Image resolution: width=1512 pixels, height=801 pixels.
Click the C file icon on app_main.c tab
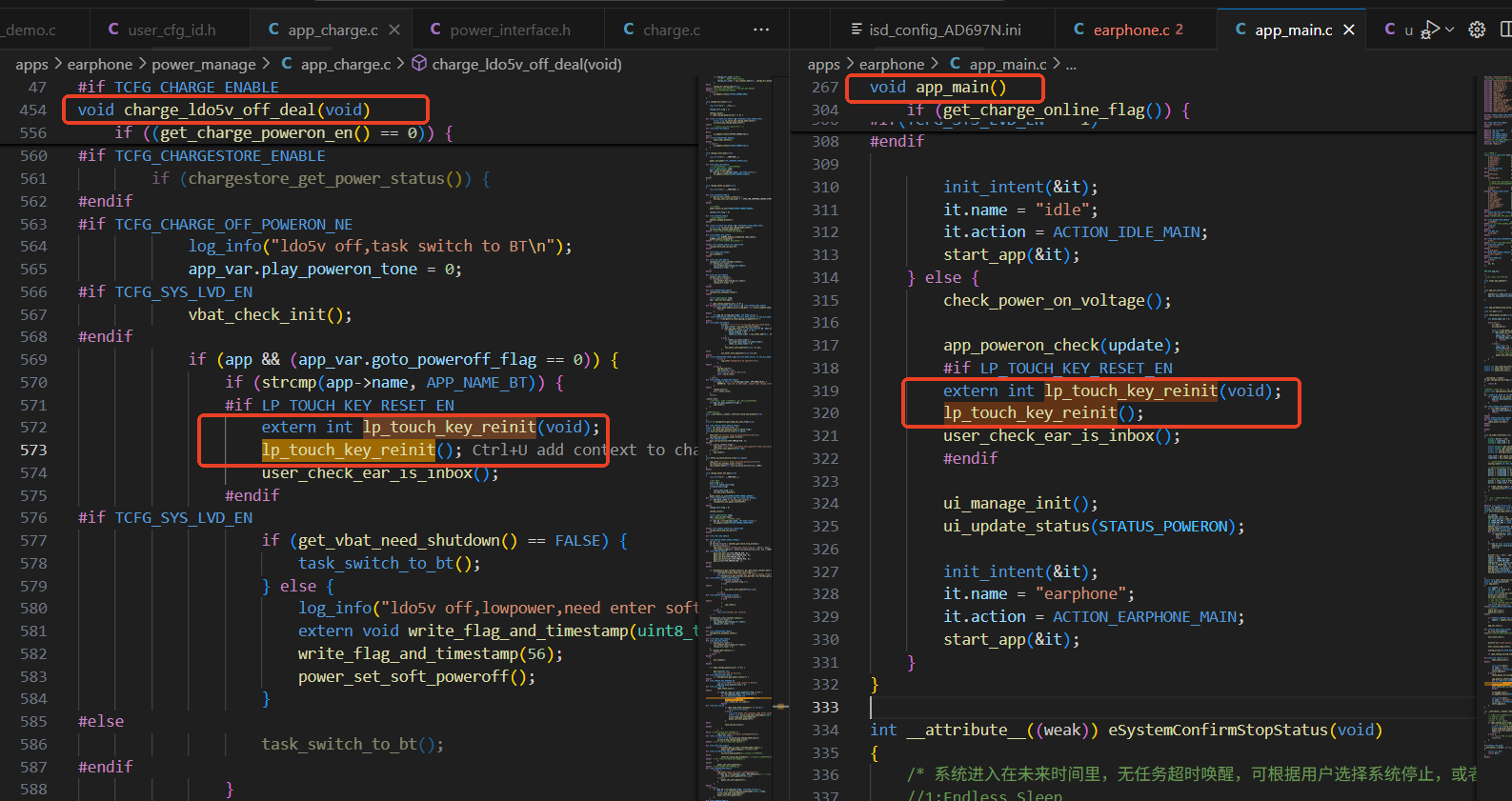pos(1240,30)
